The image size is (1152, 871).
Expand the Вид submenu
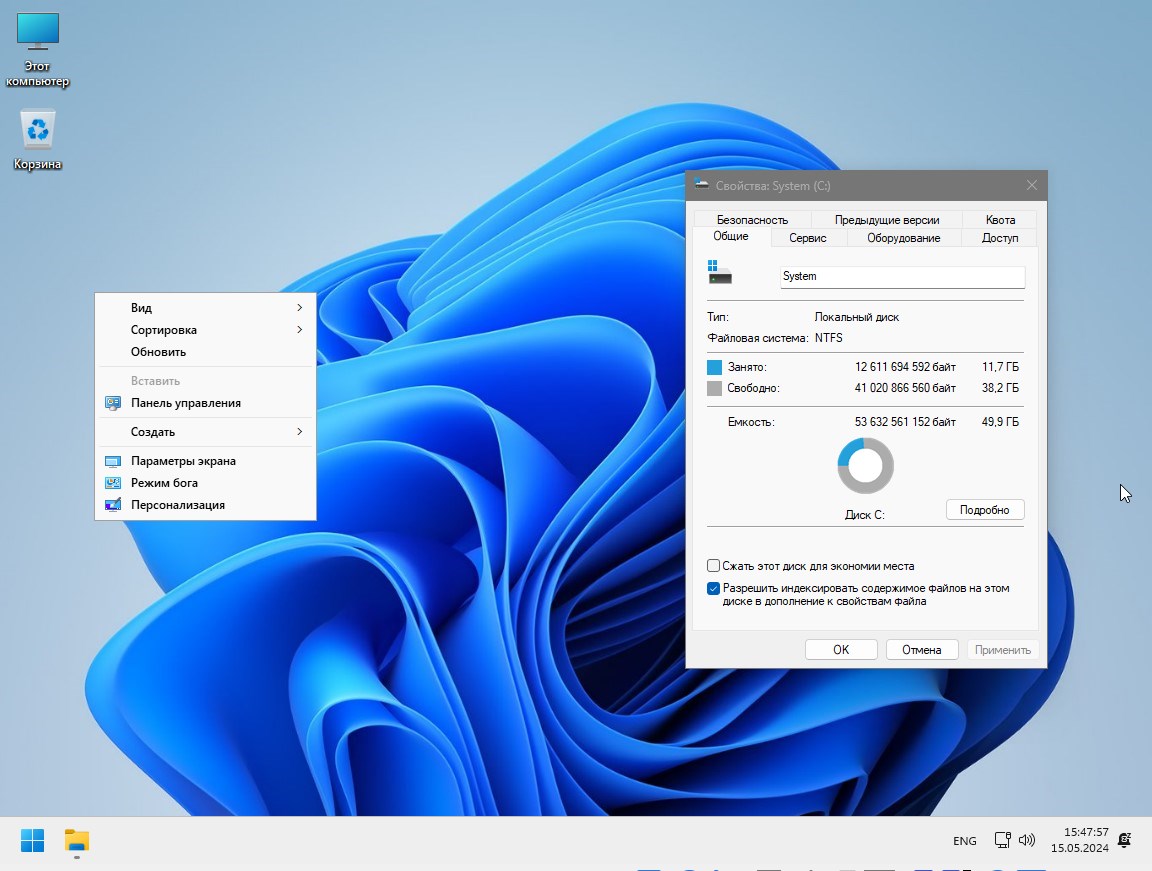(x=141, y=308)
